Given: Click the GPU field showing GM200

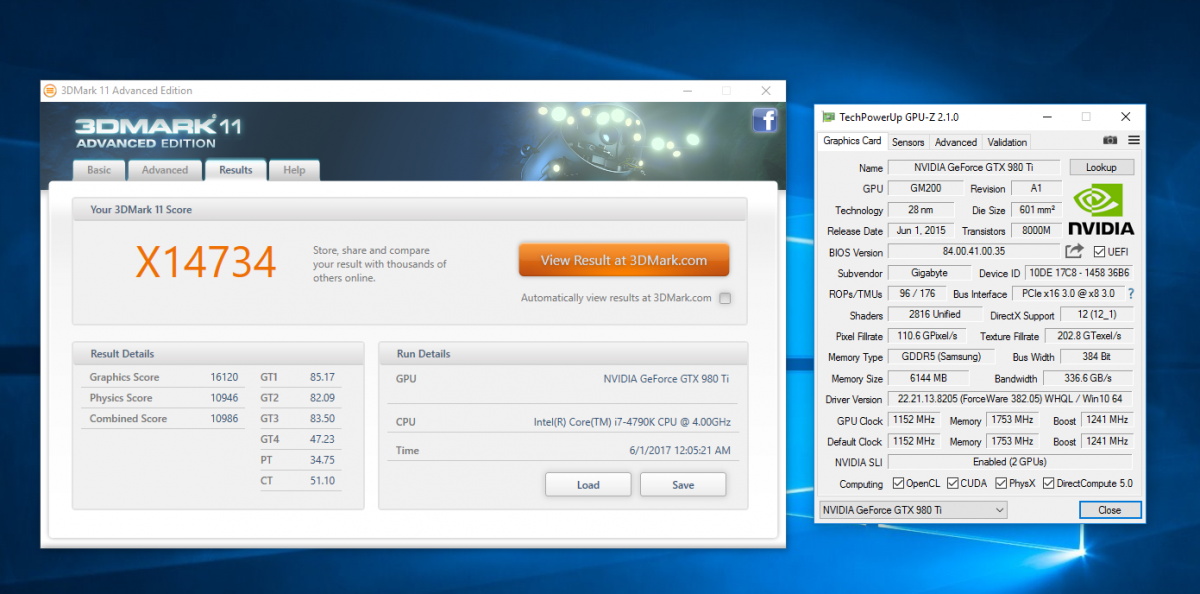Looking at the screenshot, I should [x=924, y=188].
